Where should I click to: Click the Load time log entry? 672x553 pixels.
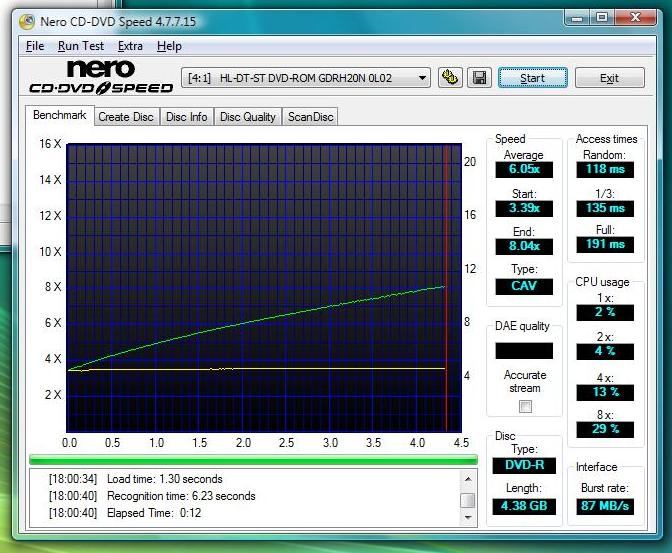coord(135,479)
